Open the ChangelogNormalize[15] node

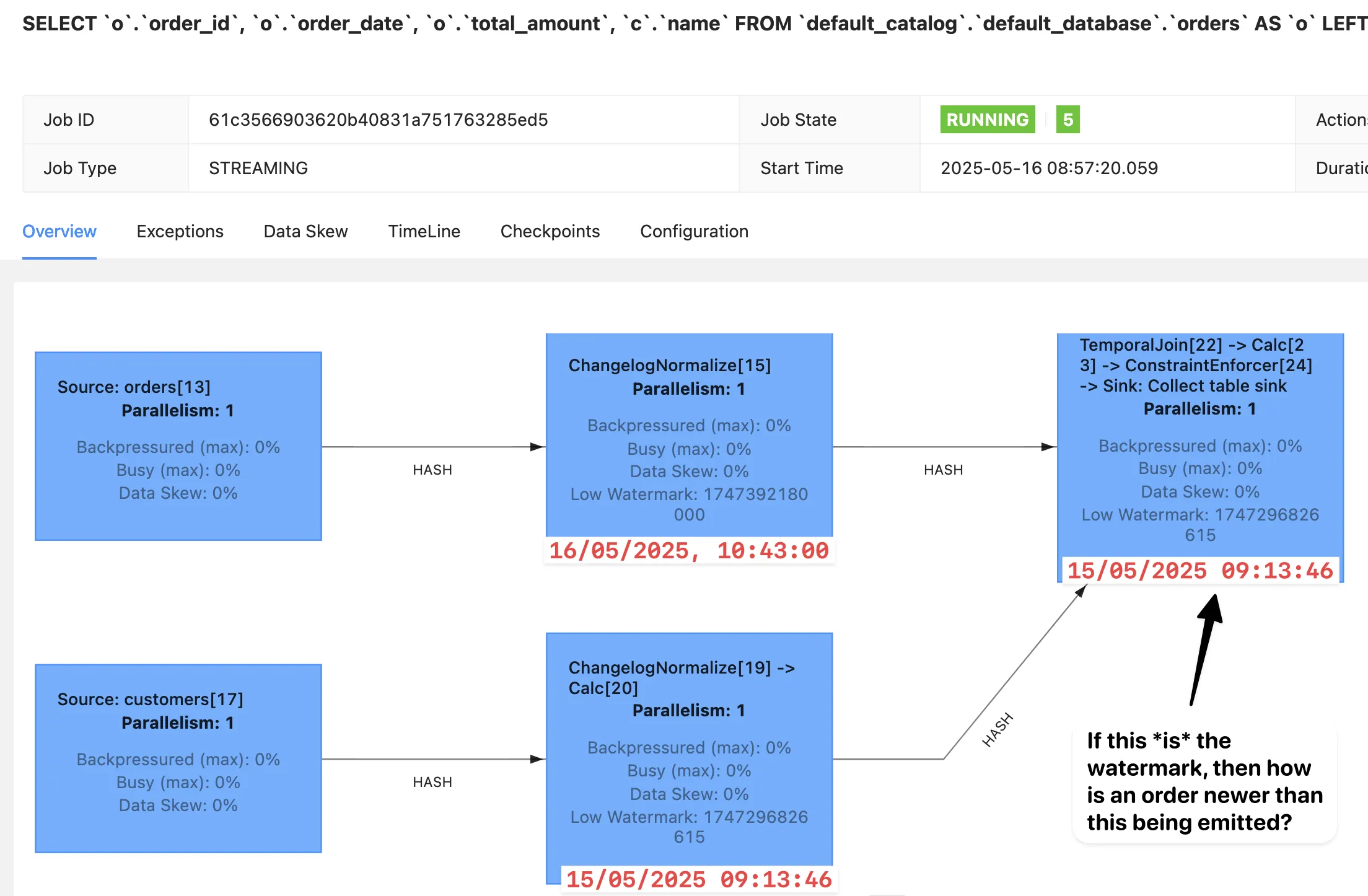click(689, 435)
